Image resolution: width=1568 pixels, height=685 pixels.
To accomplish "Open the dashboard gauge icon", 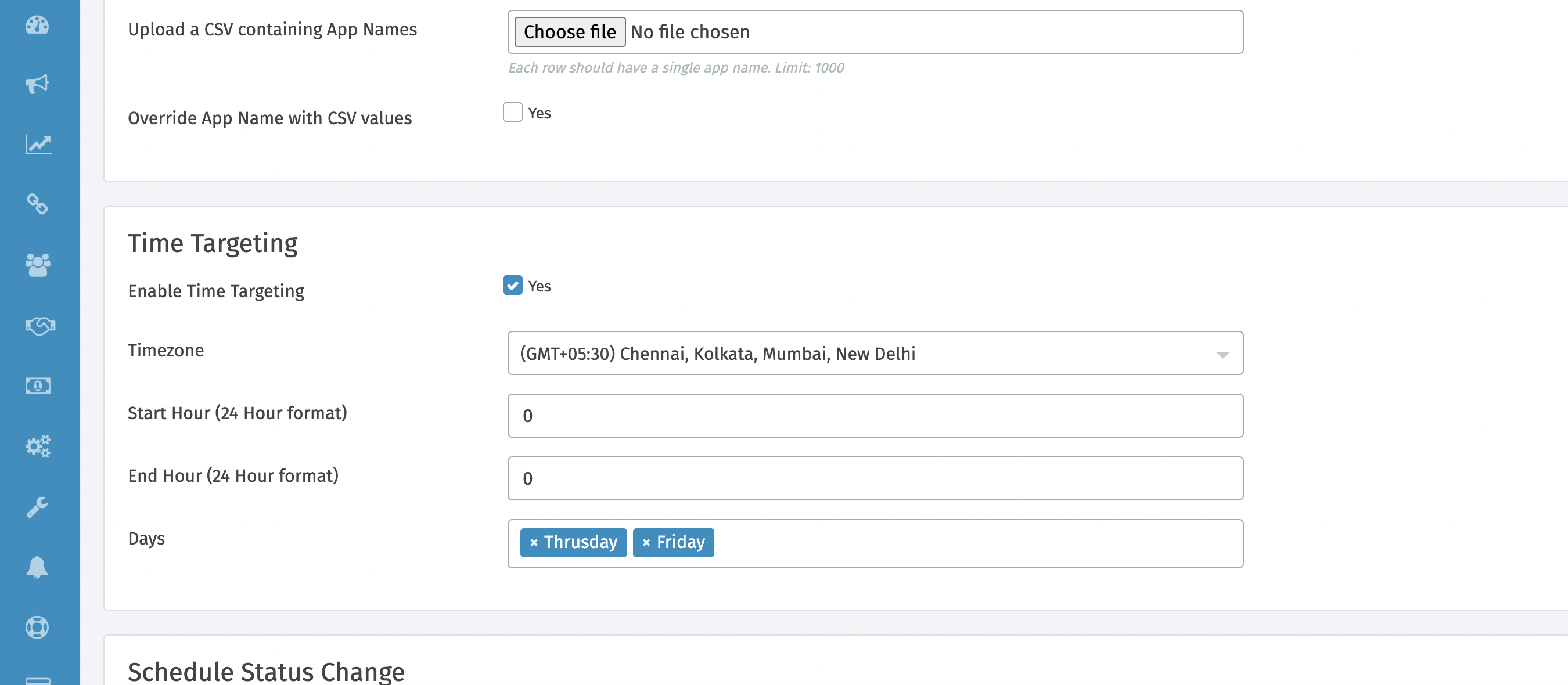I will pyautogui.click(x=38, y=26).
